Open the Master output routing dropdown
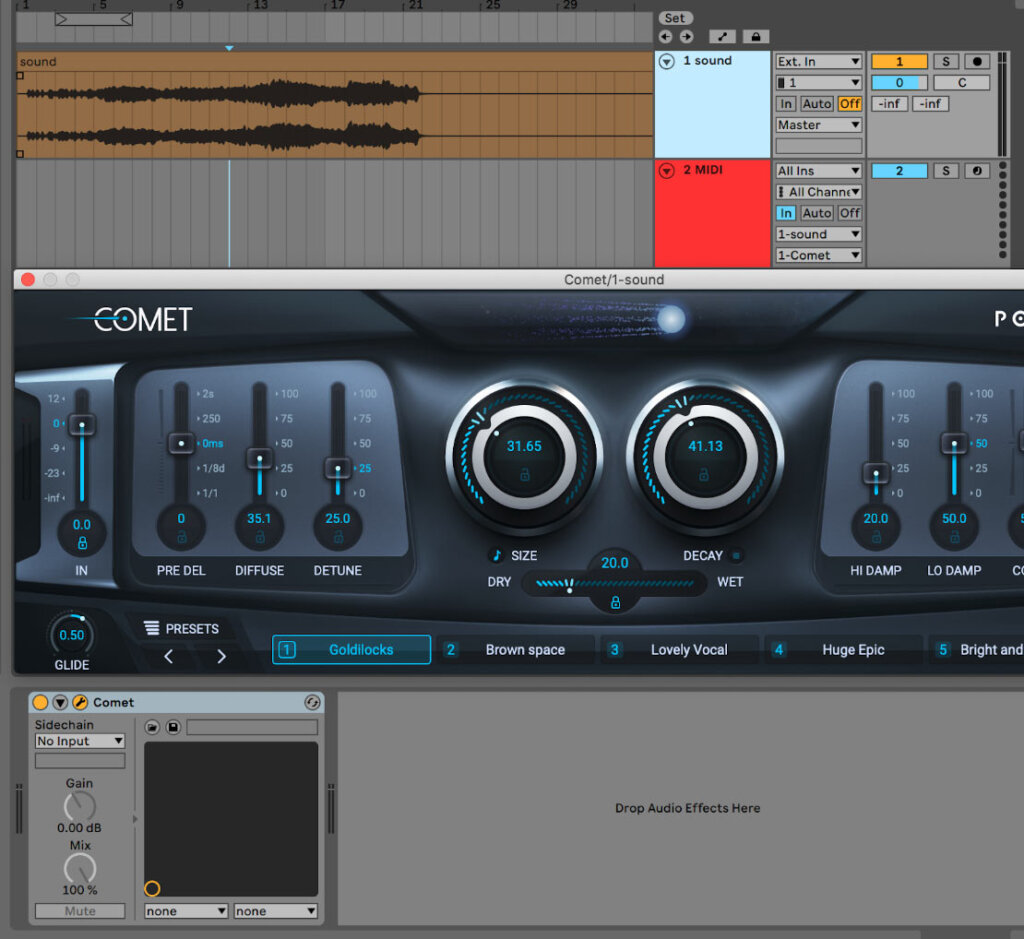 [818, 125]
